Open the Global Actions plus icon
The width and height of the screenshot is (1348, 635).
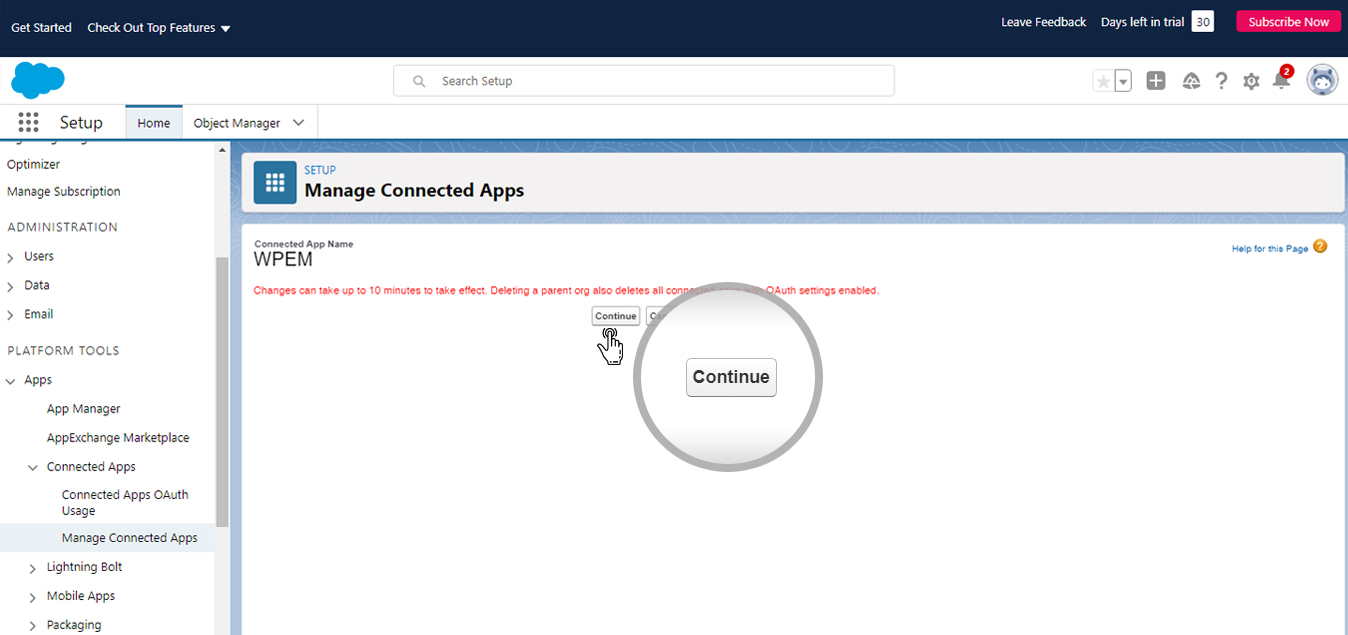click(1156, 81)
